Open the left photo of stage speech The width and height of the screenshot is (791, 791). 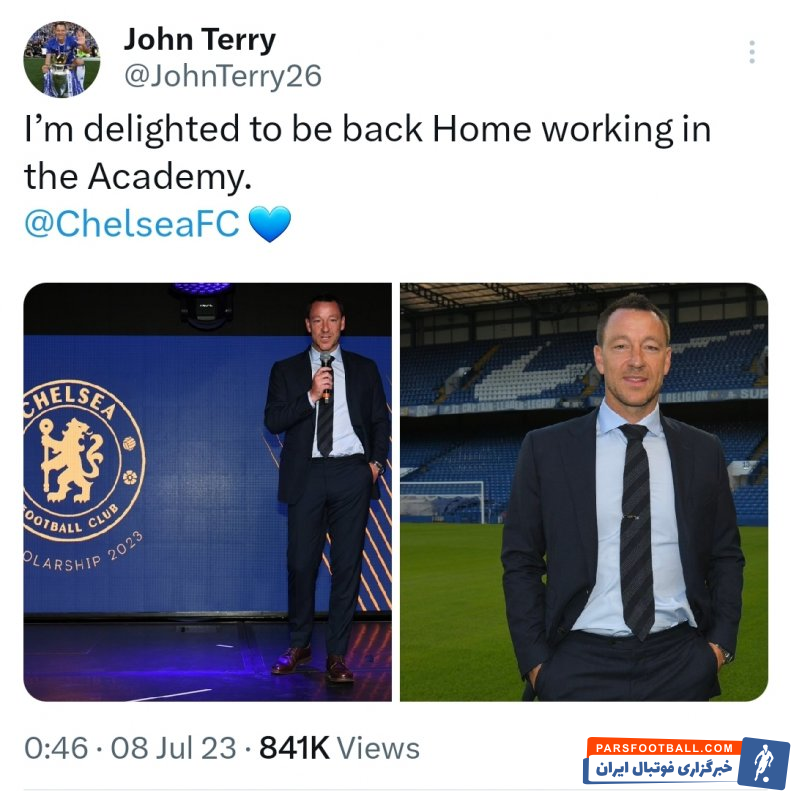pyautogui.click(x=207, y=492)
